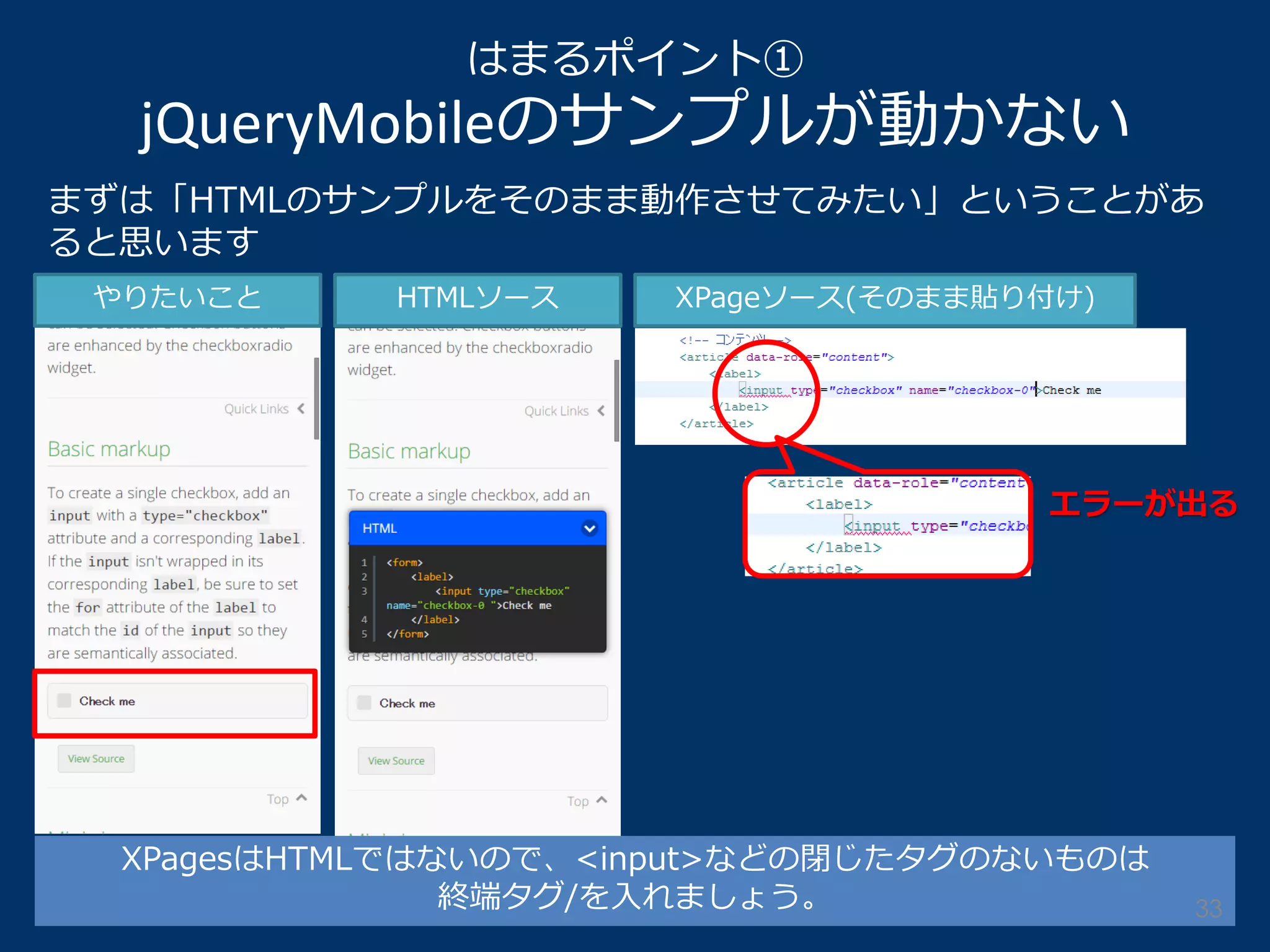Click the Top up-arrow icon in left panel

302,798
